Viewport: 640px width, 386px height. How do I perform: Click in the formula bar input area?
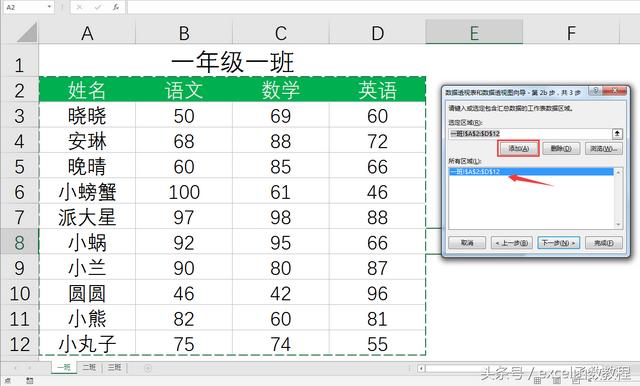pos(383,7)
